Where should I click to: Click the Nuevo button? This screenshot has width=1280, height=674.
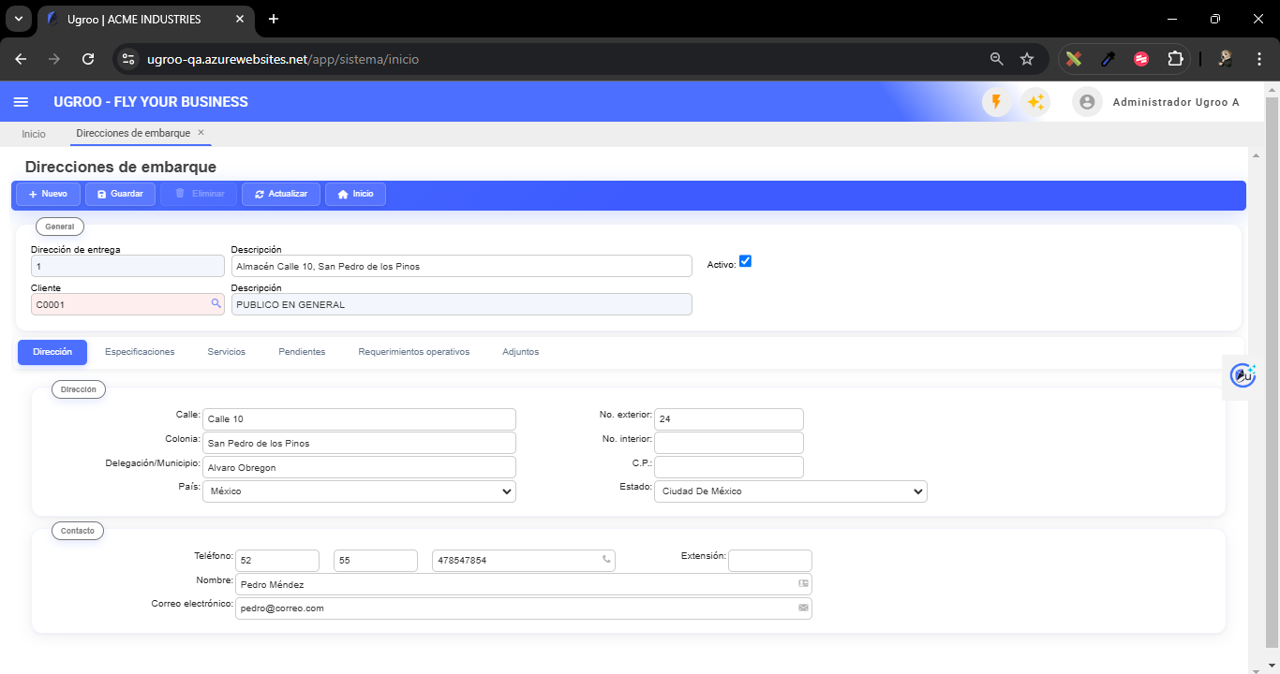pos(47,194)
